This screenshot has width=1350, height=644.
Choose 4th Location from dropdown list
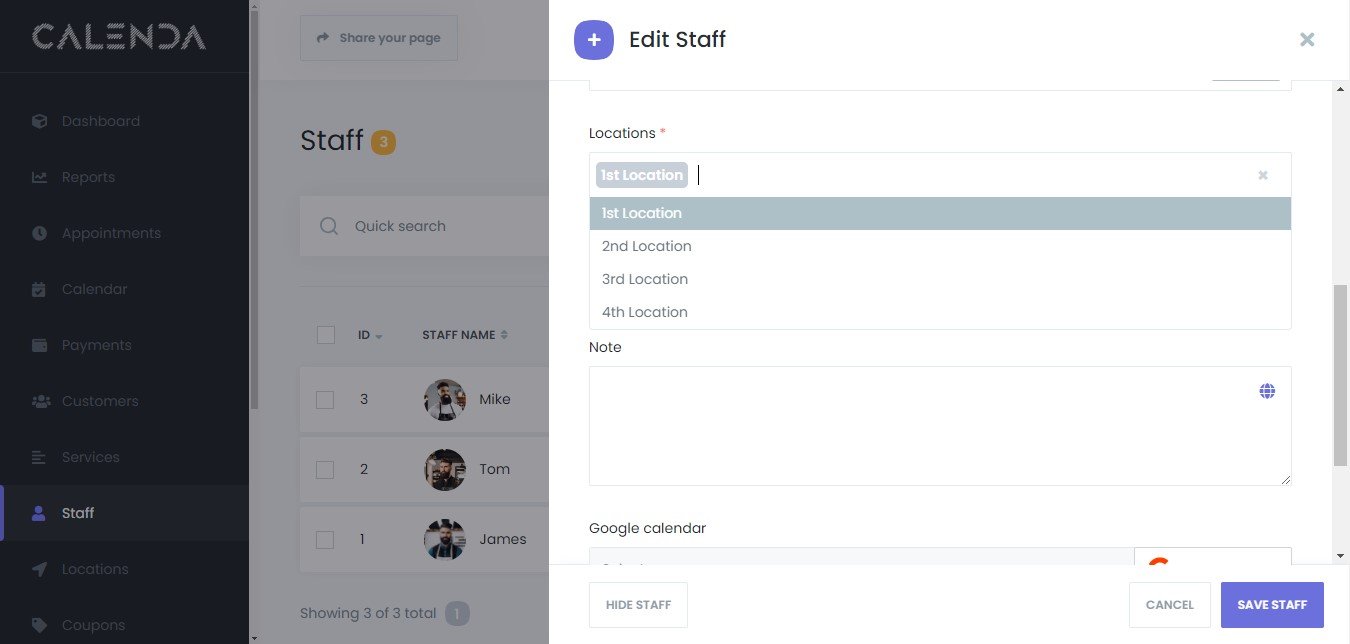pyautogui.click(x=644, y=312)
